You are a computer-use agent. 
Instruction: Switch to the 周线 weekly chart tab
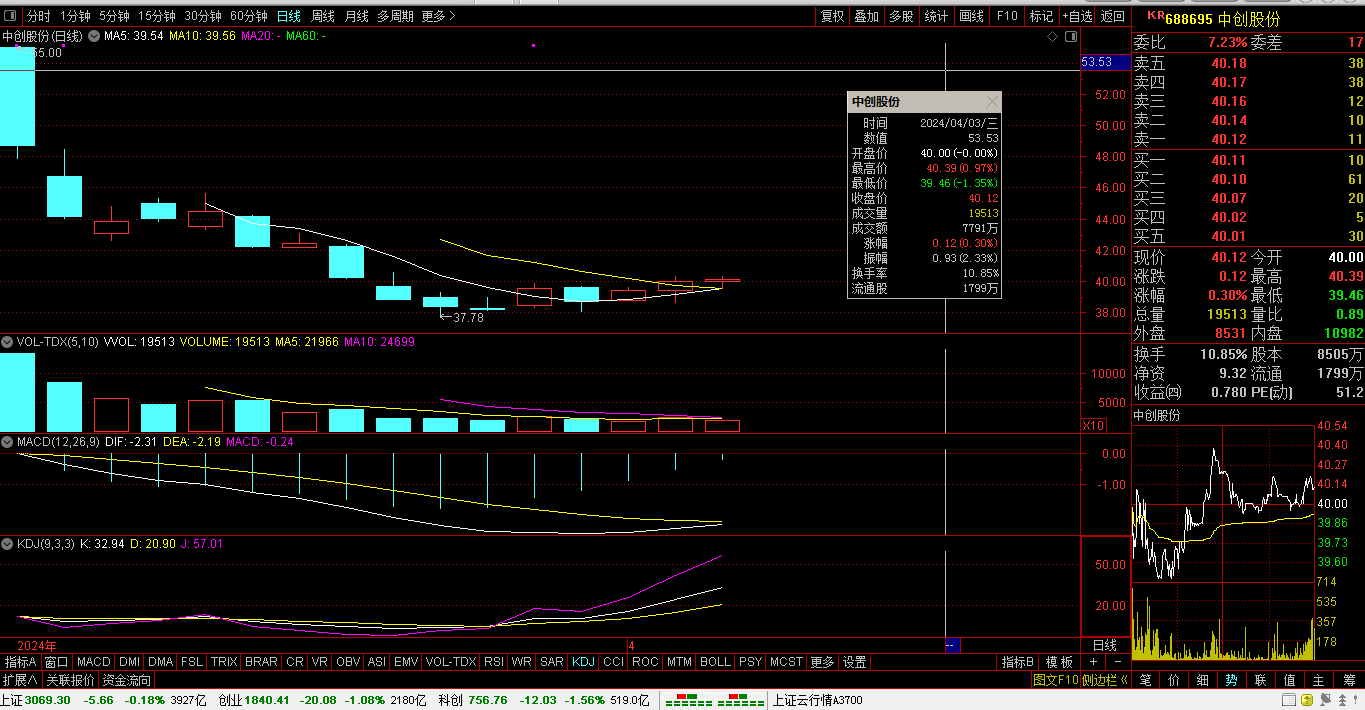tap(323, 16)
